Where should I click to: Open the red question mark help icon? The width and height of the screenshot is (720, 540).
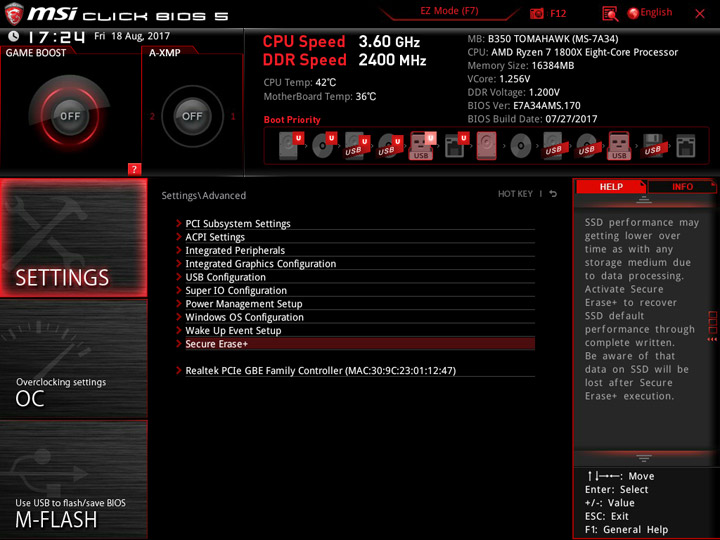point(134,169)
